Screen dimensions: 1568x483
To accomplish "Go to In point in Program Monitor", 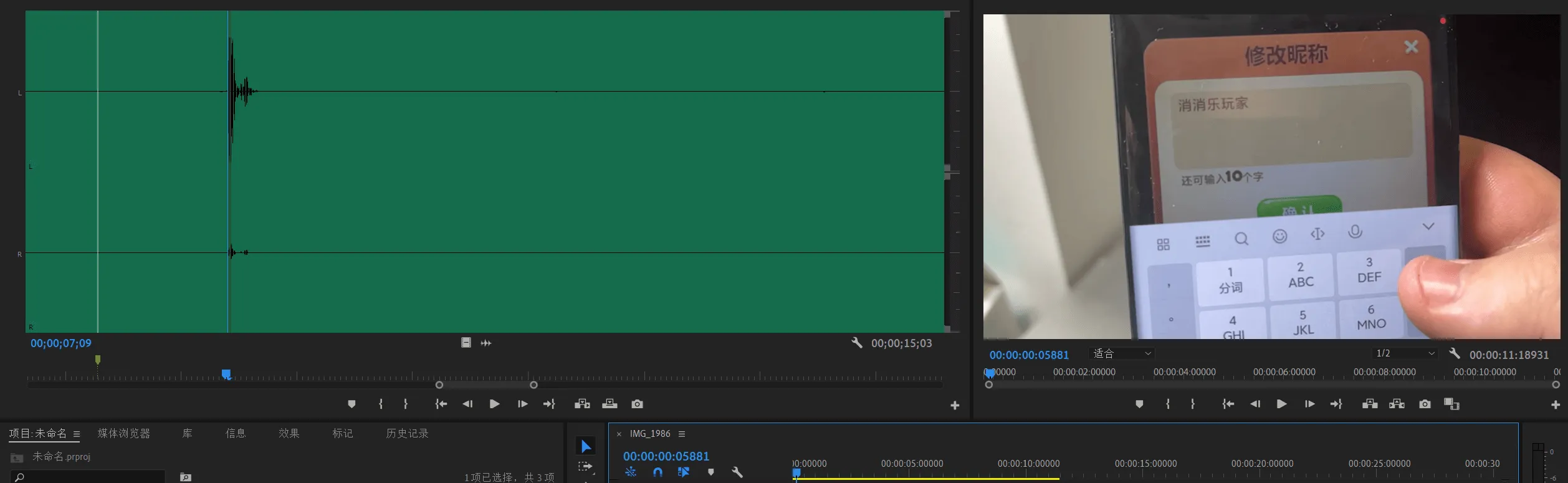I will (x=1228, y=404).
